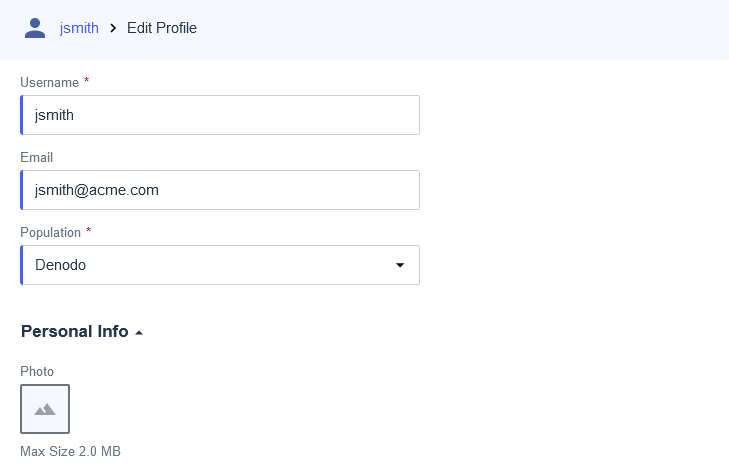
Task: Click the user avatar icon beside jsmith
Action: point(35,28)
